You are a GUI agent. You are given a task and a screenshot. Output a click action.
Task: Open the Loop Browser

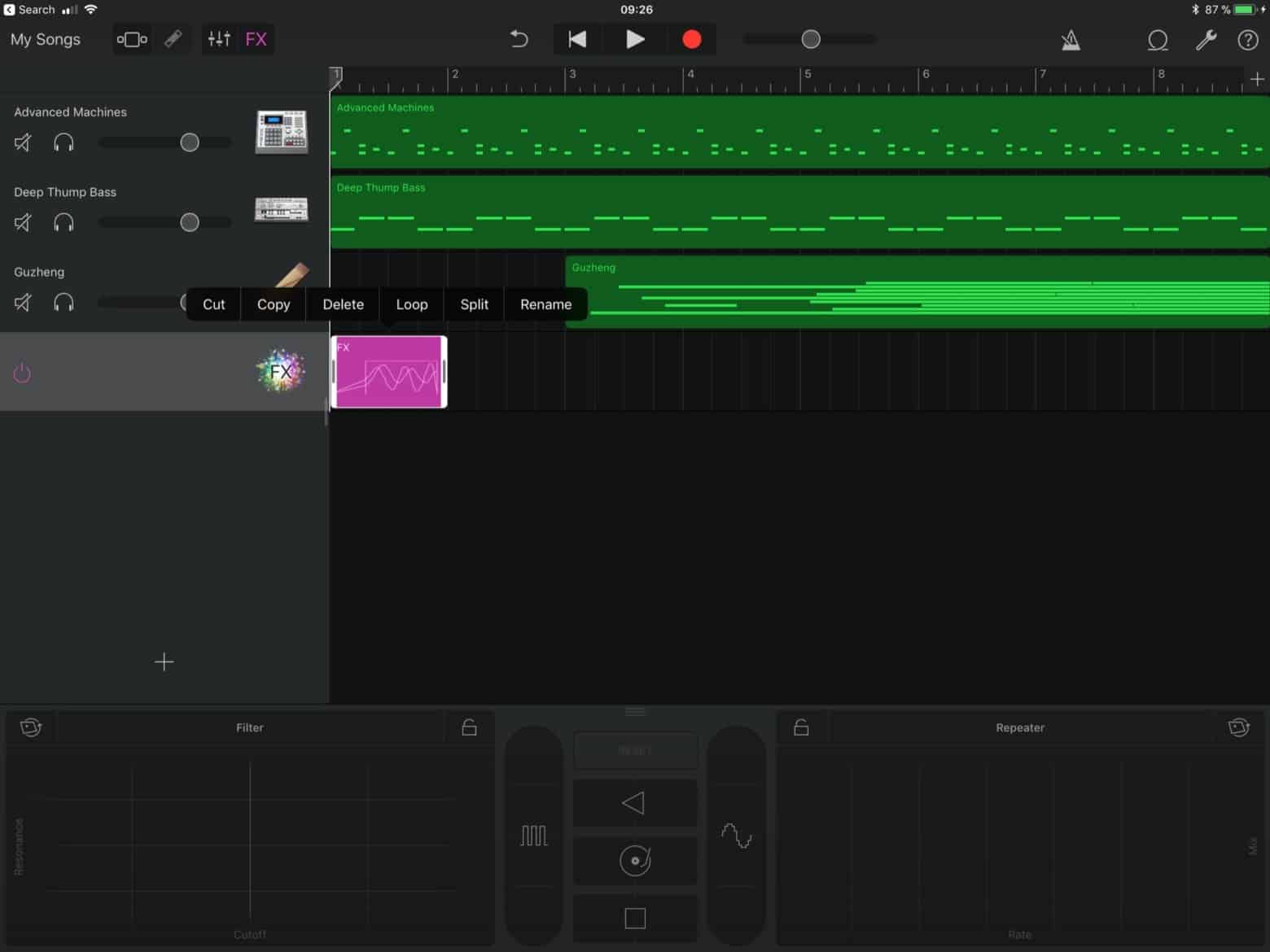click(x=1158, y=39)
